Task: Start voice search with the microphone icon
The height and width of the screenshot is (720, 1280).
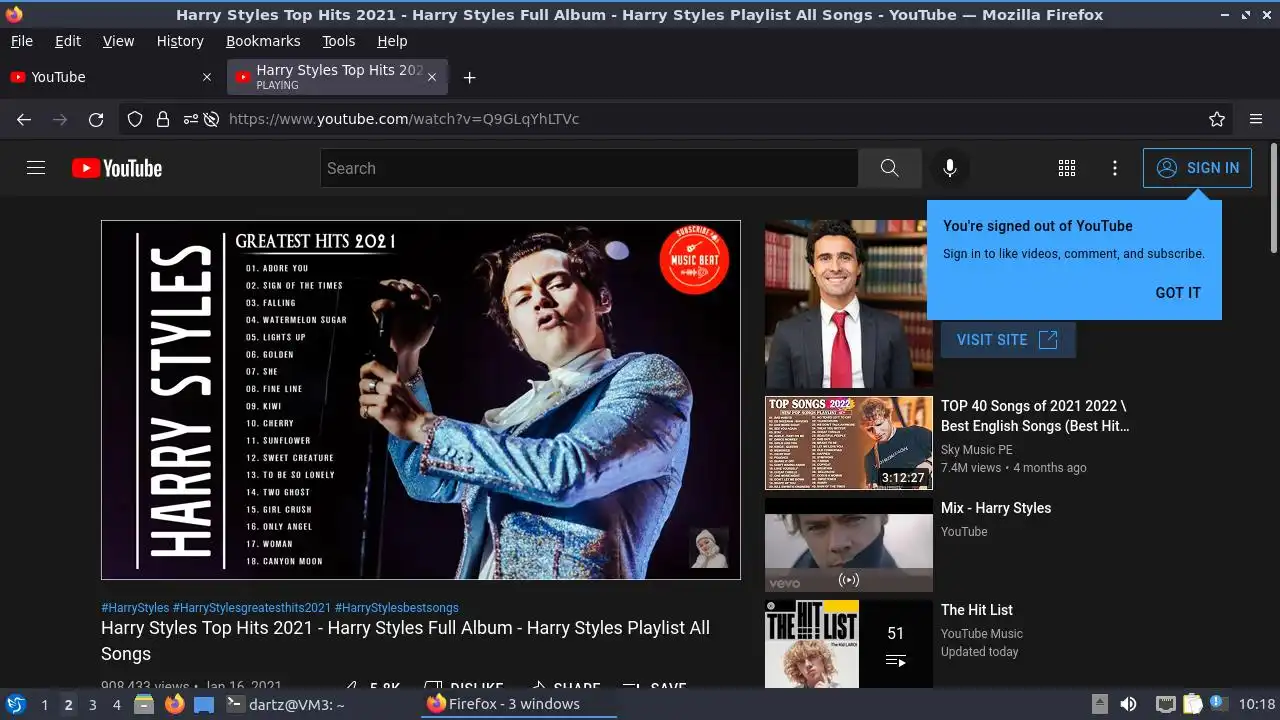Action: pyautogui.click(x=950, y=168)
